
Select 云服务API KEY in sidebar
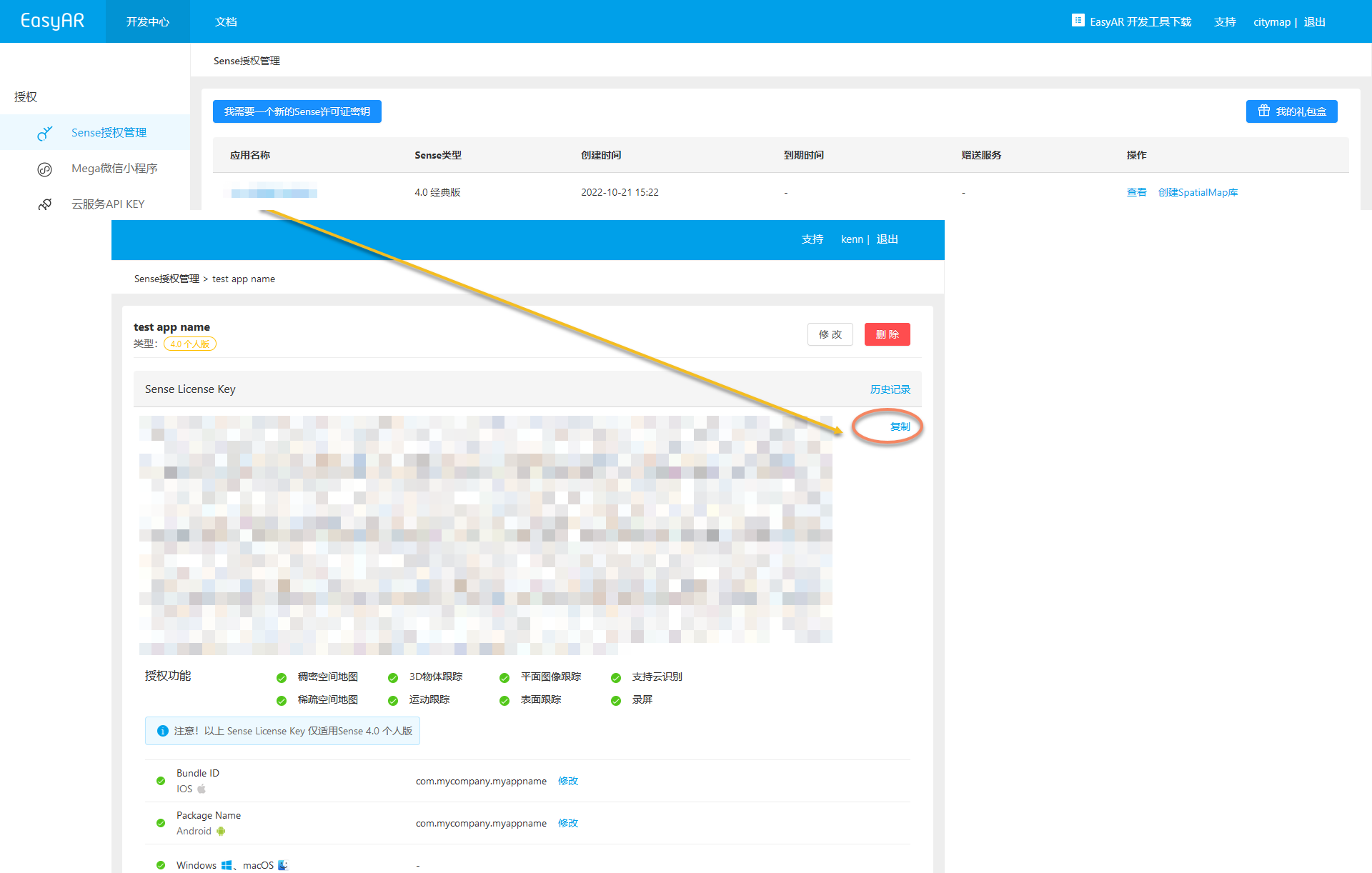tap(108, 204)
